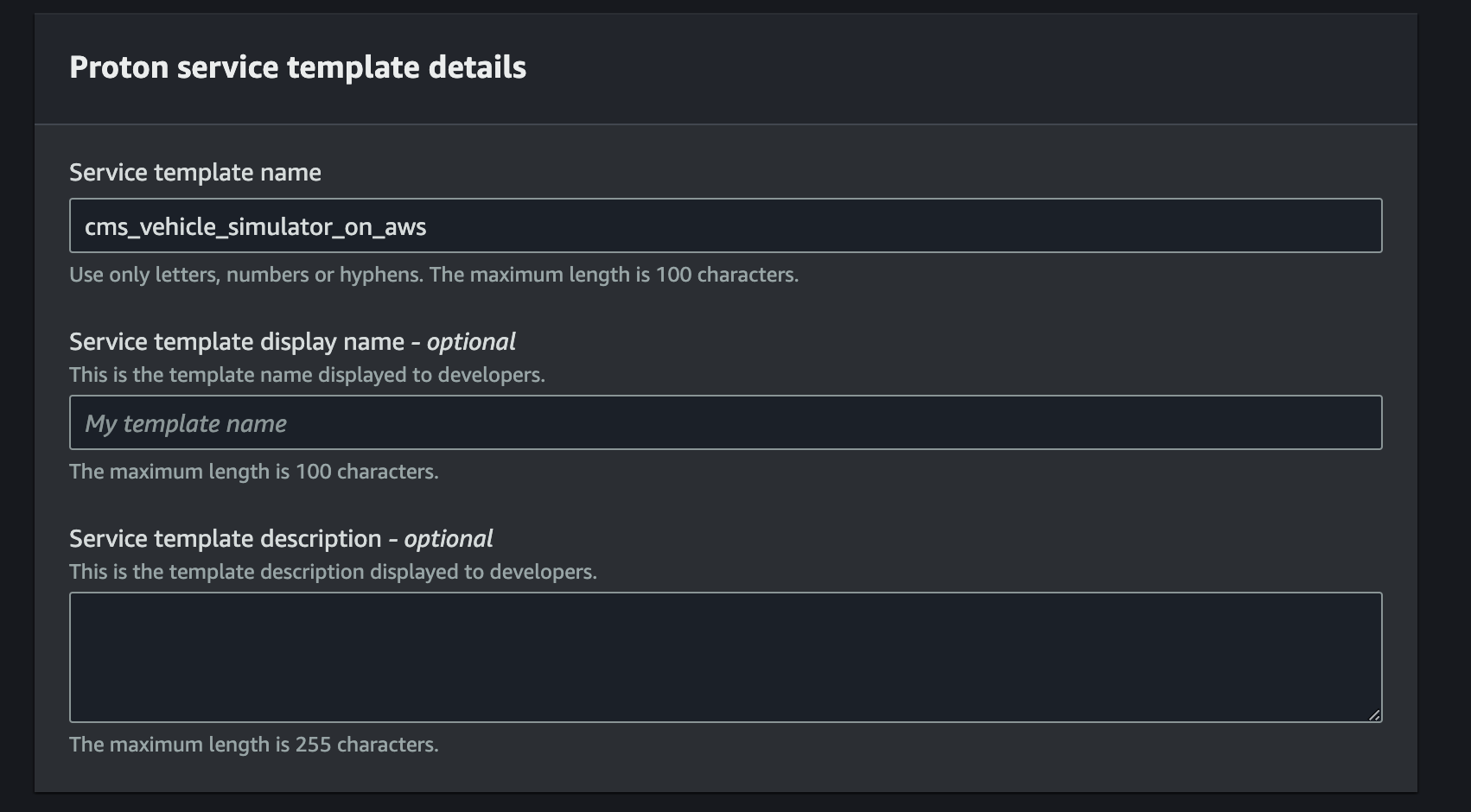Click inside the Service template description textarea

(725, 657)
